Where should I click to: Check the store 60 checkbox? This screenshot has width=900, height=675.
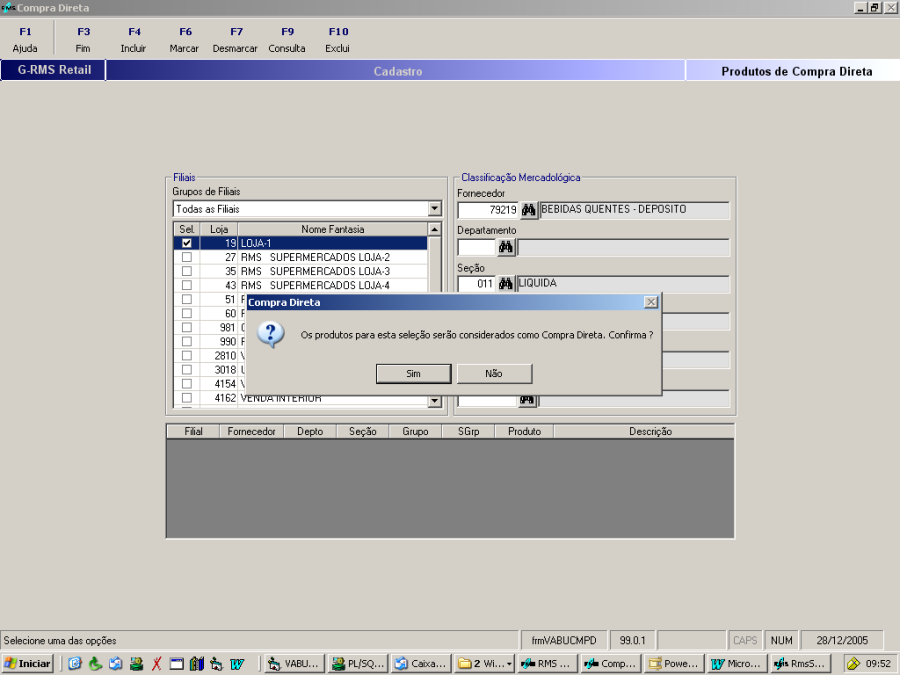(187, 313)
